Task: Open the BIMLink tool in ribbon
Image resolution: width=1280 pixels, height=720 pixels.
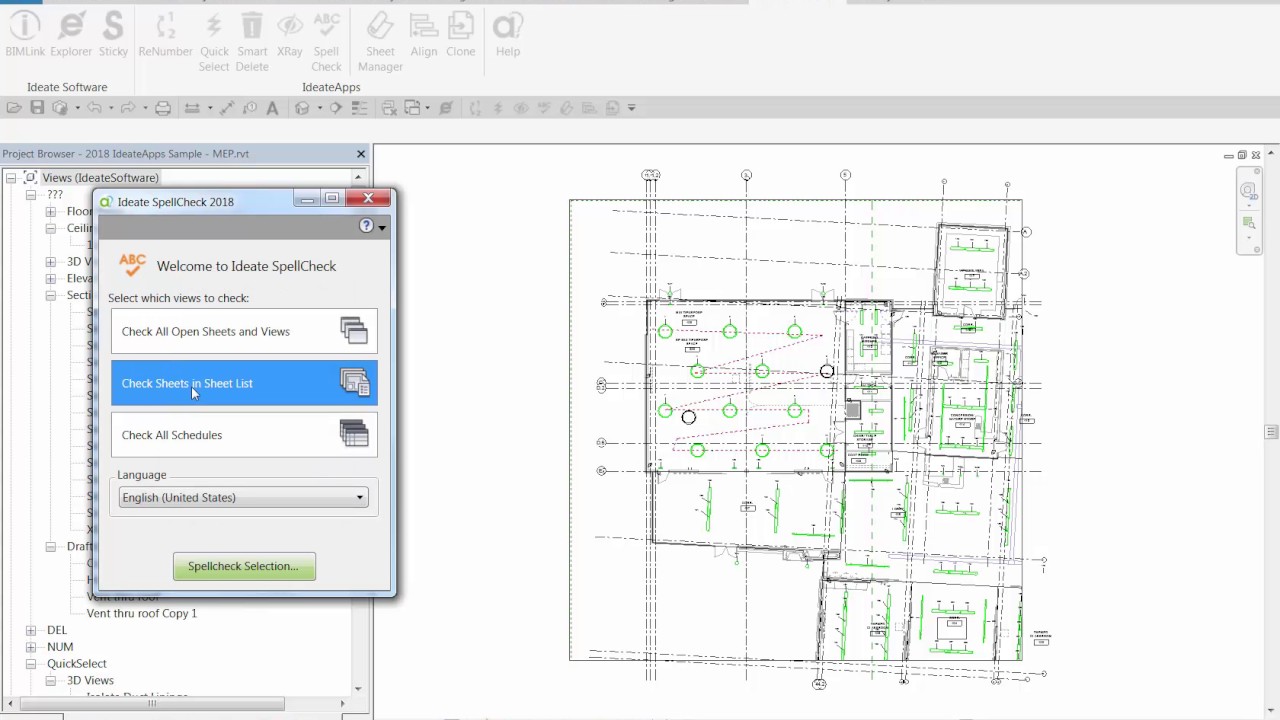Action: [25, 35]
